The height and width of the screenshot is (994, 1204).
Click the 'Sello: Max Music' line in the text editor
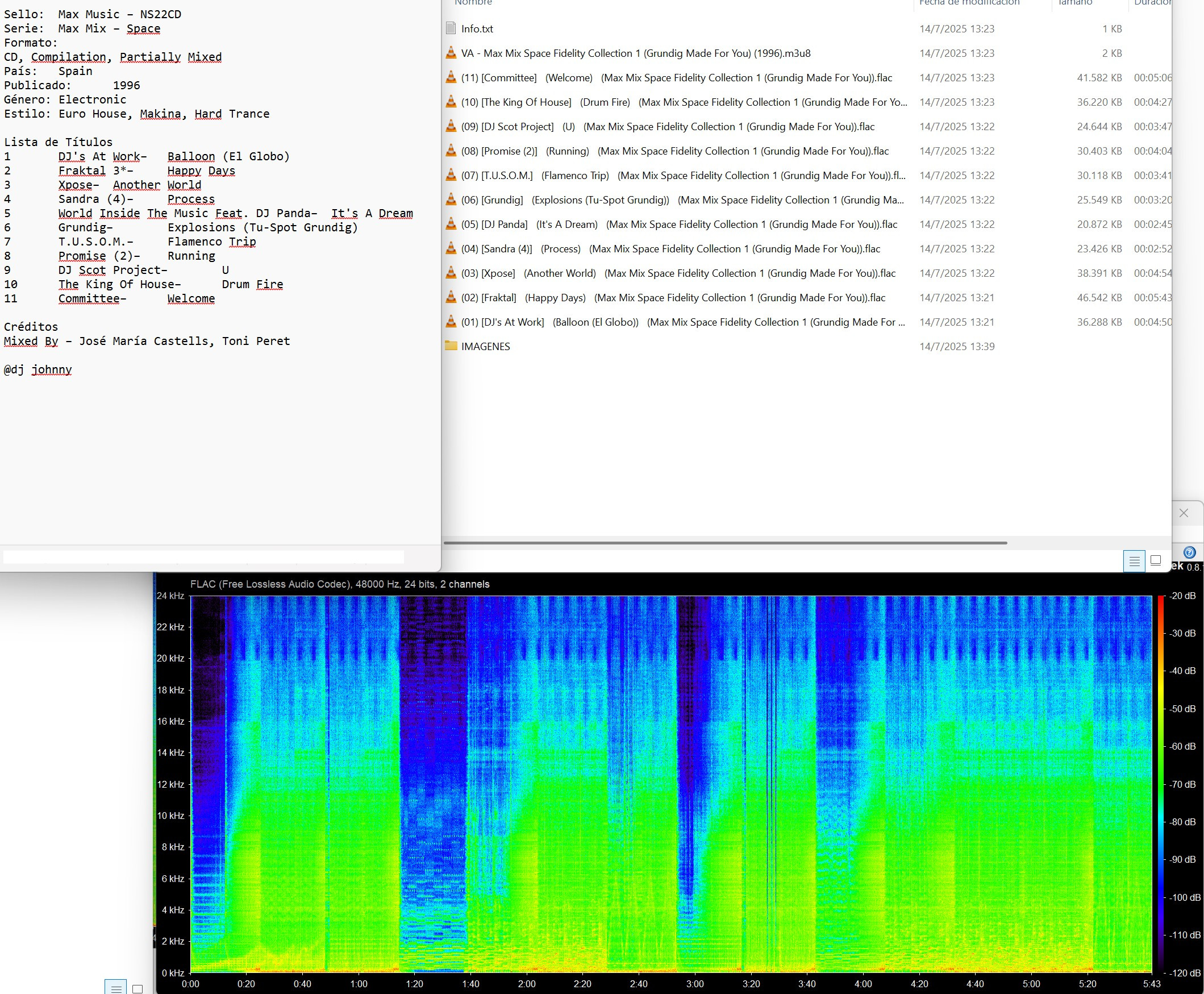click(93, 14)
